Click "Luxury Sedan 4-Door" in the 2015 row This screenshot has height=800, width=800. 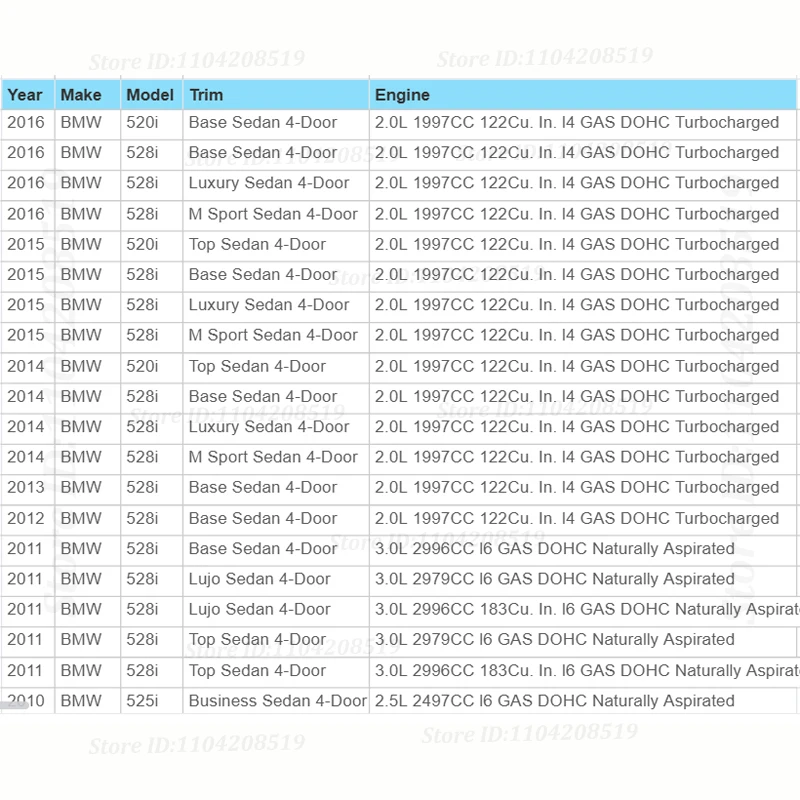point(269,305)
